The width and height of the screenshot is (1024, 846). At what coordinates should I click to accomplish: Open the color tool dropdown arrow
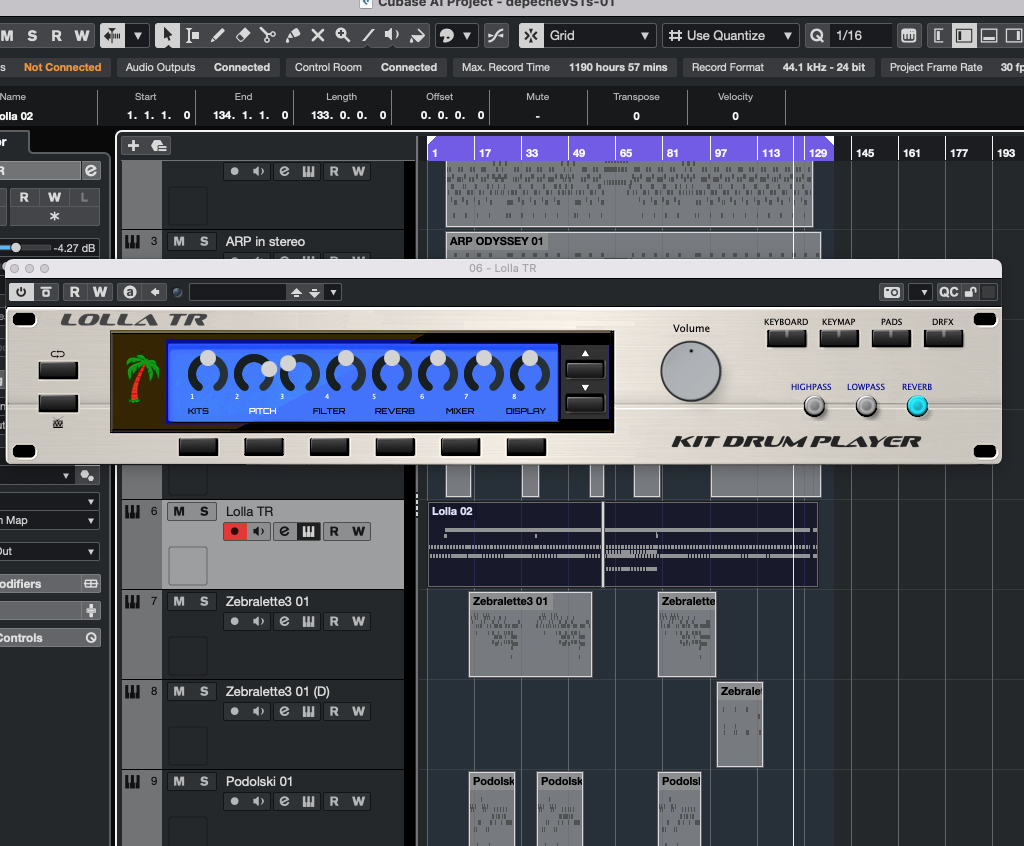pyautogui.click(x=466, y=35)
